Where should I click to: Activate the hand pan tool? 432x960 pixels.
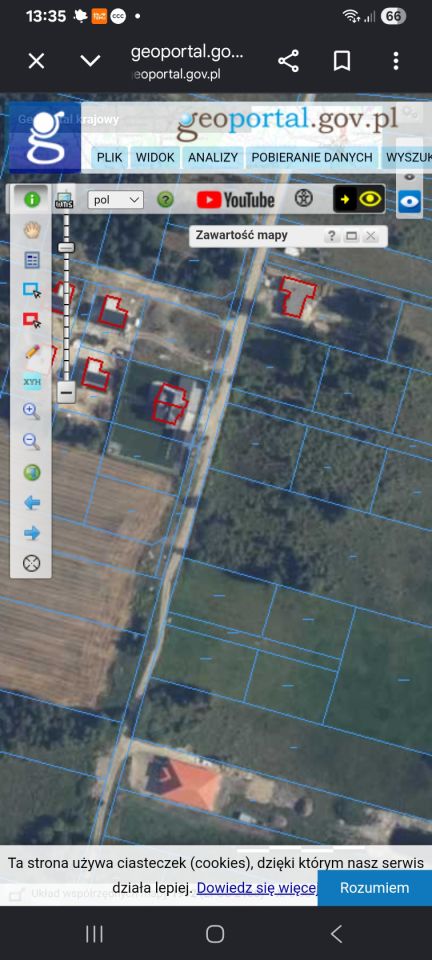[x=31, y=230]
